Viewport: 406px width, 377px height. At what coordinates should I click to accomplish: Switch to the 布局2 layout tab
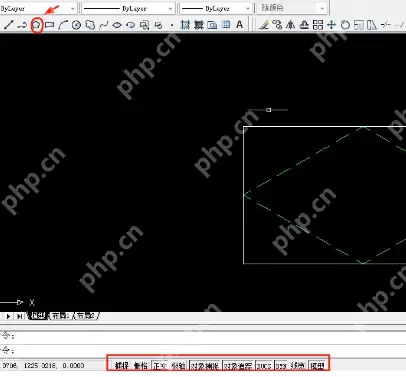tap(85, 316)
